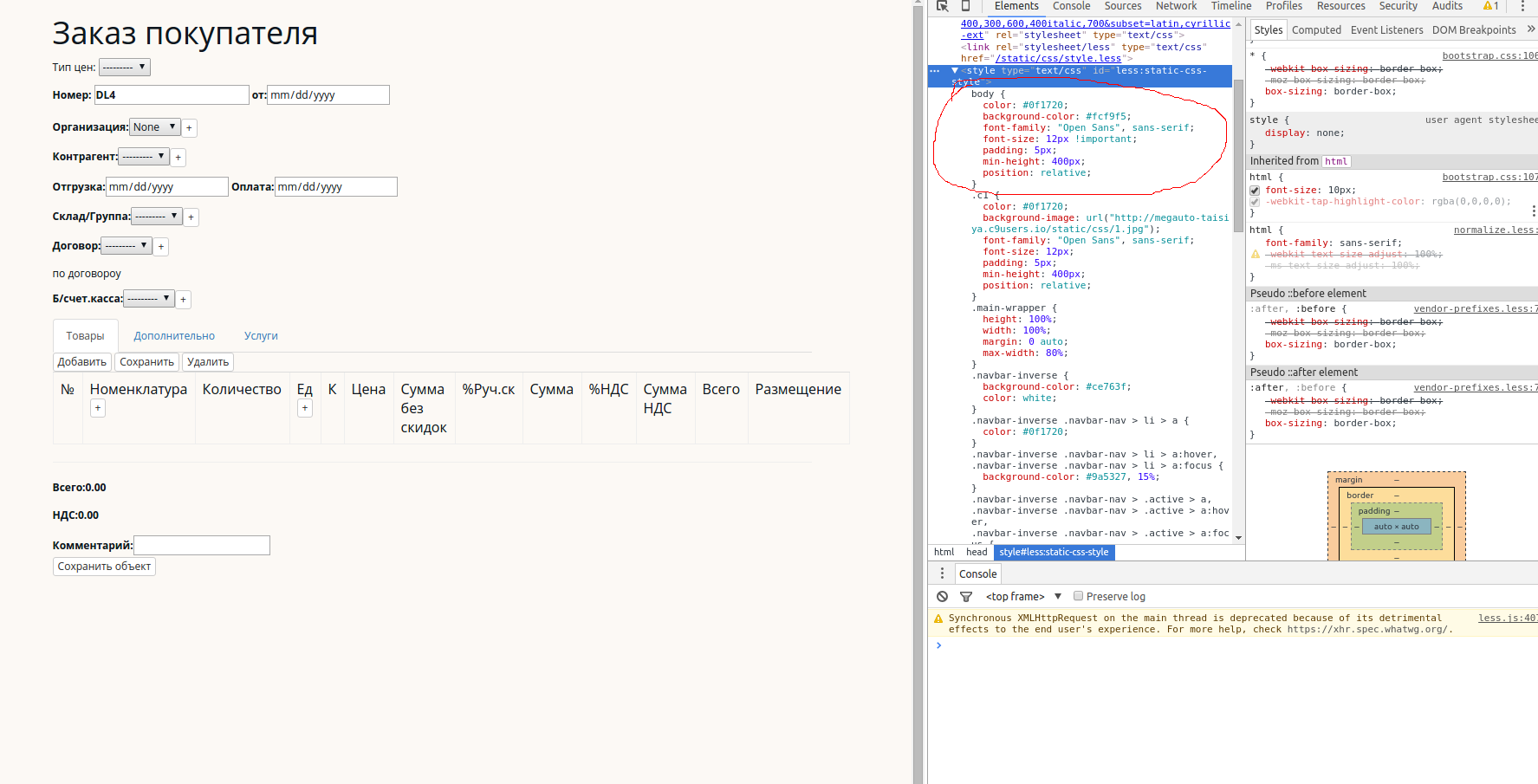Viewport: 1538px width, 784px height.
Task: Open the Timeline tab
Action: (x=1231, y=6)
